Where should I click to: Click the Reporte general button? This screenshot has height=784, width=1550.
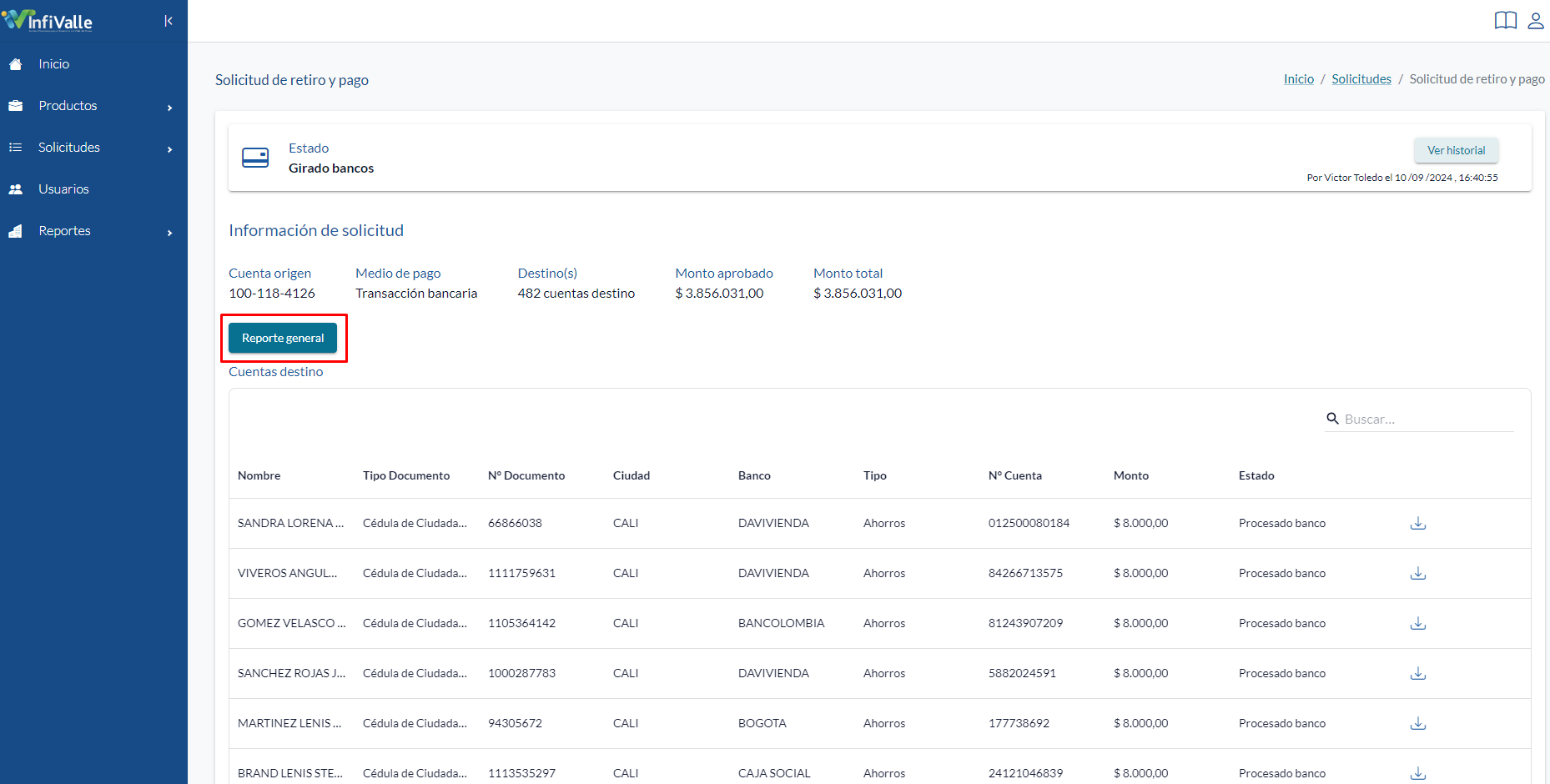283,338
